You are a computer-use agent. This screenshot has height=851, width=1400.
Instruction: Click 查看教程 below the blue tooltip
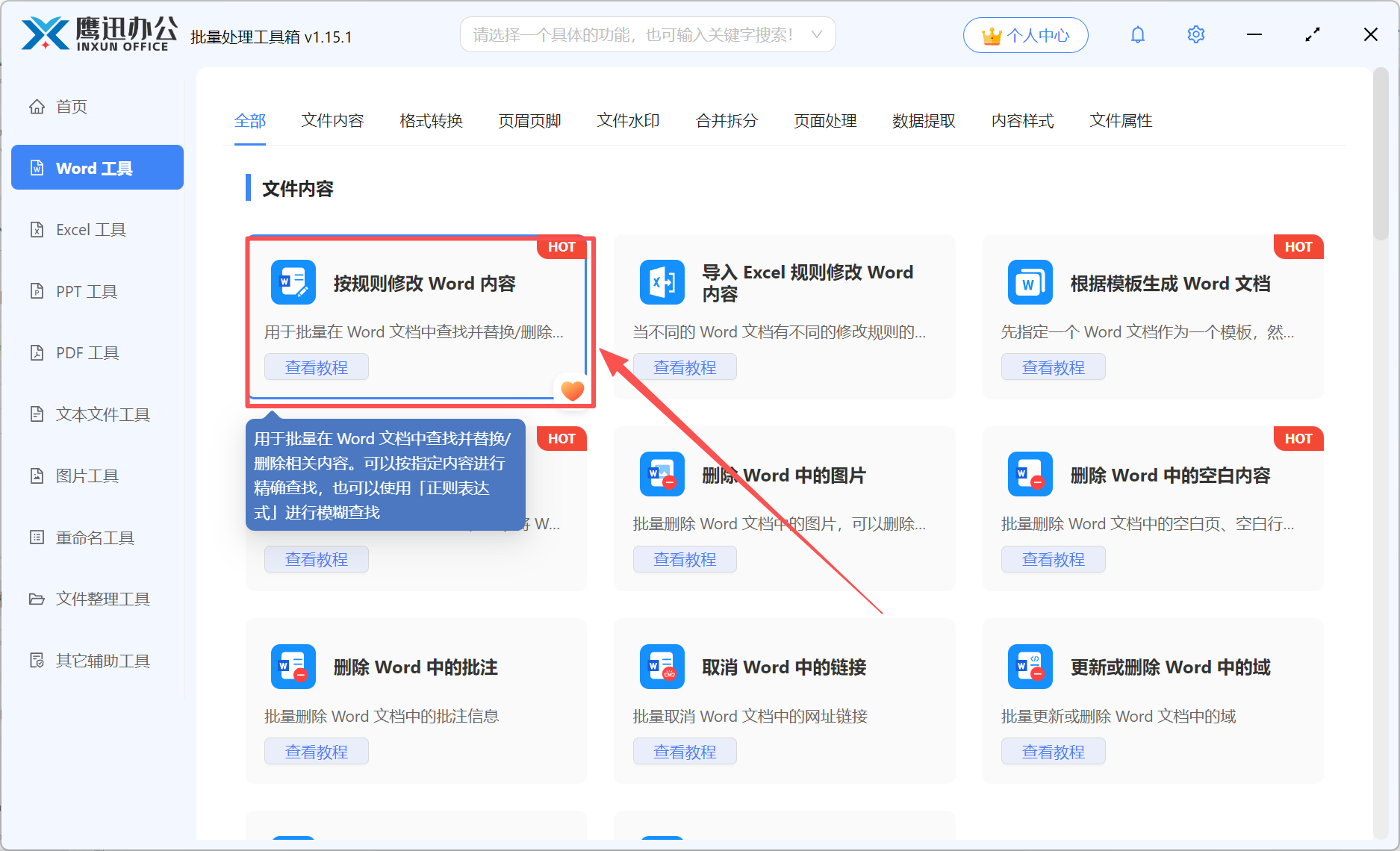(x=317, y=559)
